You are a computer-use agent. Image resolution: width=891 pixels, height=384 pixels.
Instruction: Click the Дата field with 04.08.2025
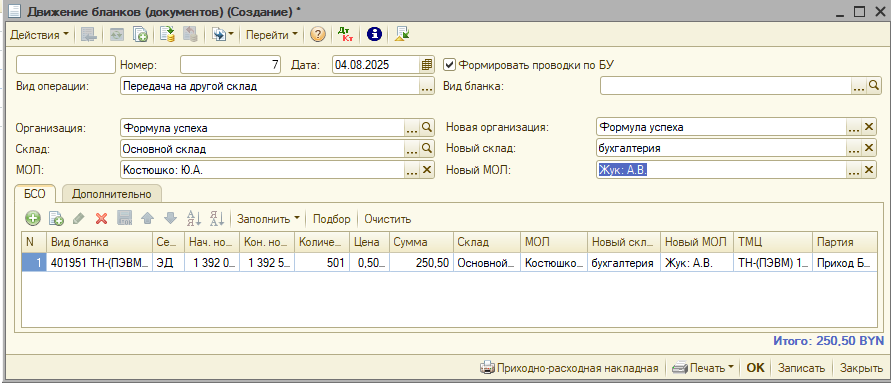point(376,65)
